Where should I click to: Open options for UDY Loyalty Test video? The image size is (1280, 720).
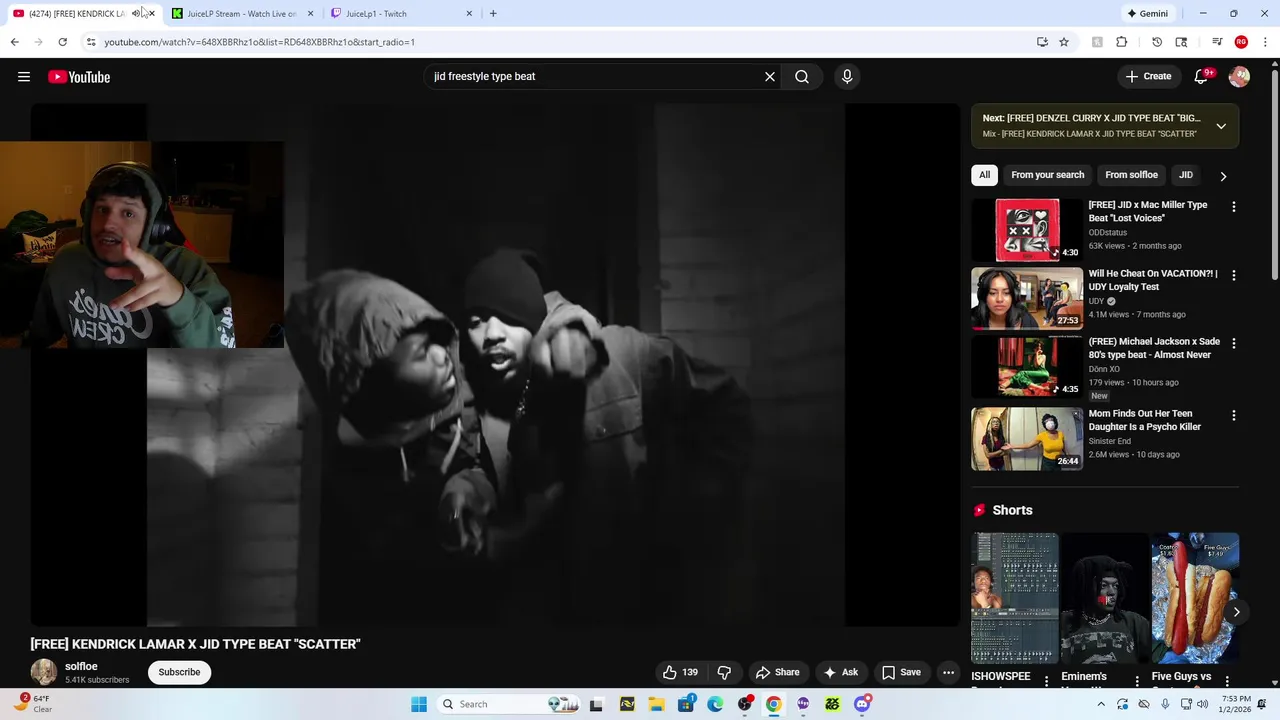pos(1233,275)
